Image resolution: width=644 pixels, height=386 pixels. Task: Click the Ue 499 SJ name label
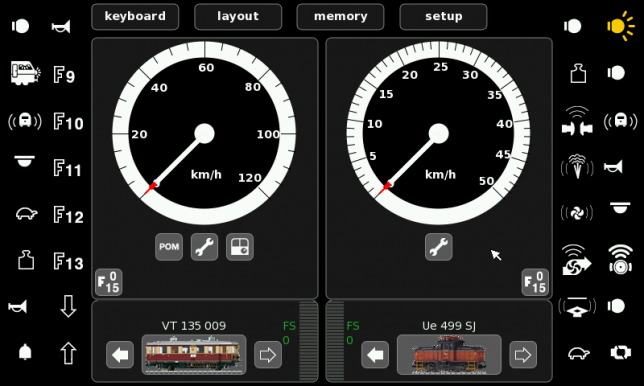pos(449,326)
